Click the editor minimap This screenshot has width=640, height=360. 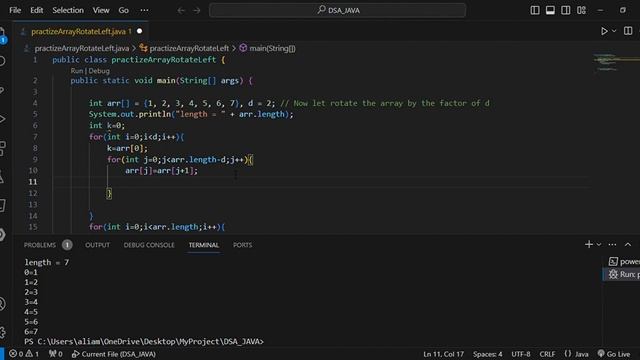616,63
